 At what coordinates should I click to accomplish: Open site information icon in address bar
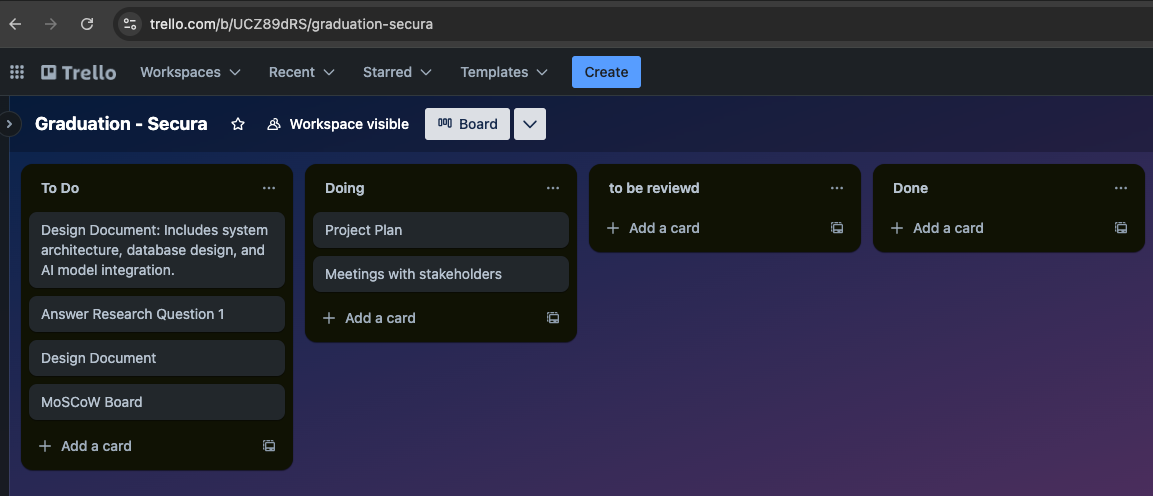pyautogui.click(x=129, y=24)
